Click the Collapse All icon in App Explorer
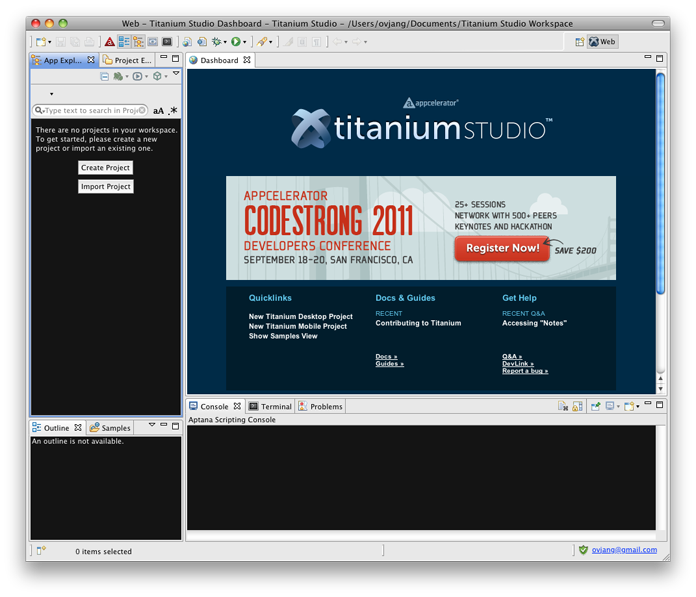This screenshot has width=696, height=597. (x=104, y=76)
